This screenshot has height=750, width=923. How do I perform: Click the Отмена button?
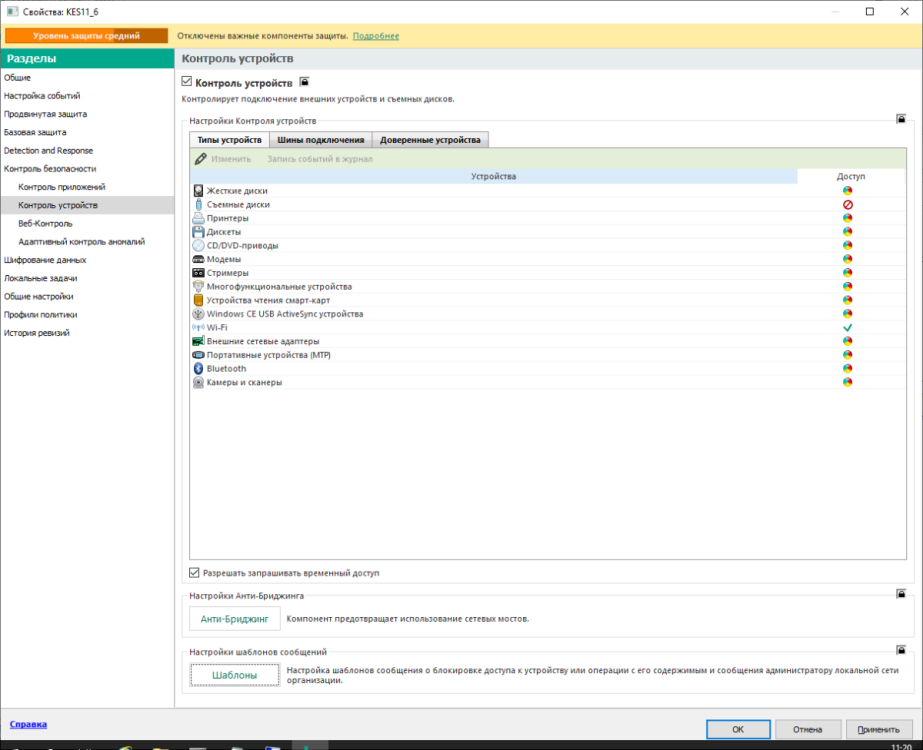(x=808, y=729)
